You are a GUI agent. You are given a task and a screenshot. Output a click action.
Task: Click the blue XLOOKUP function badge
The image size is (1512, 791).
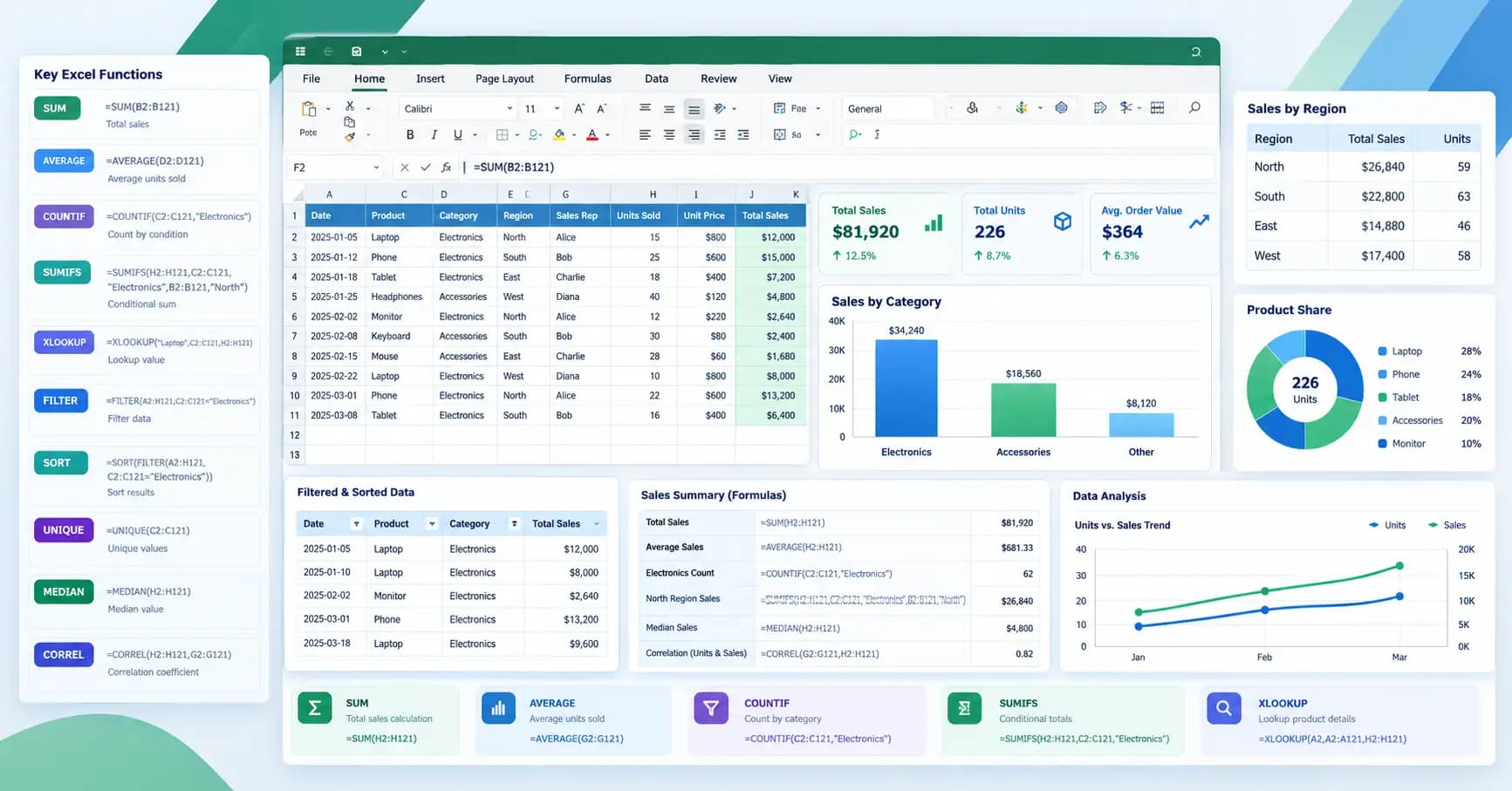pyautogui.click(x=64, y=342)
